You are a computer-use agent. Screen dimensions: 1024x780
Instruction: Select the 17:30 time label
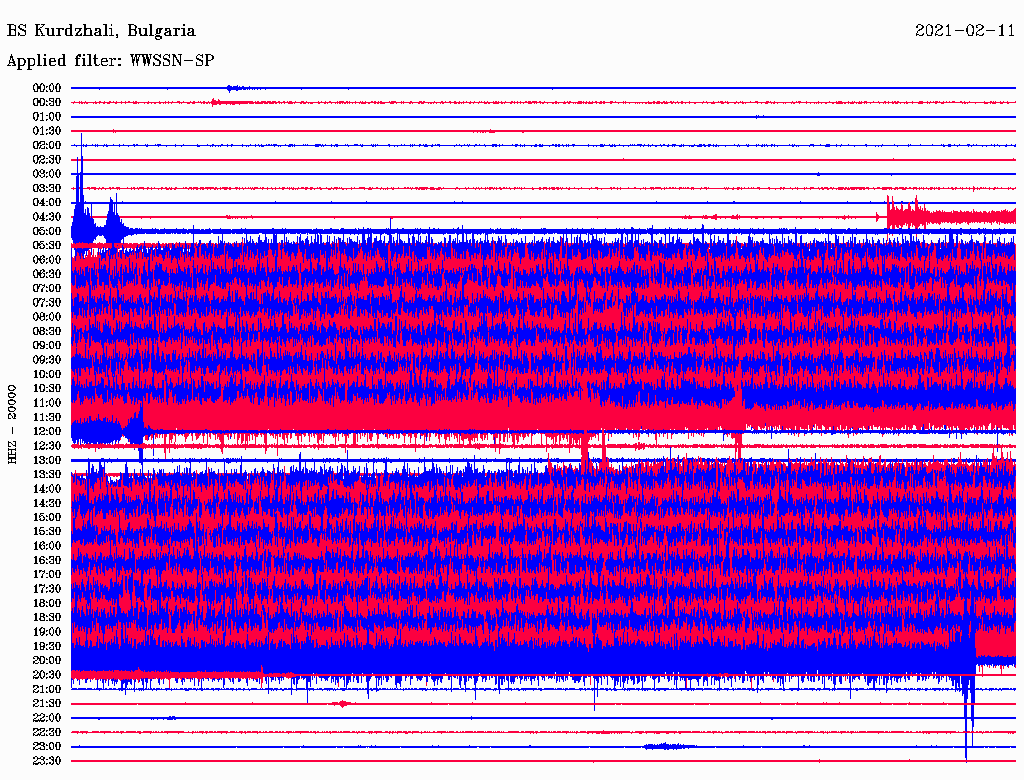(x=47, y=589)
